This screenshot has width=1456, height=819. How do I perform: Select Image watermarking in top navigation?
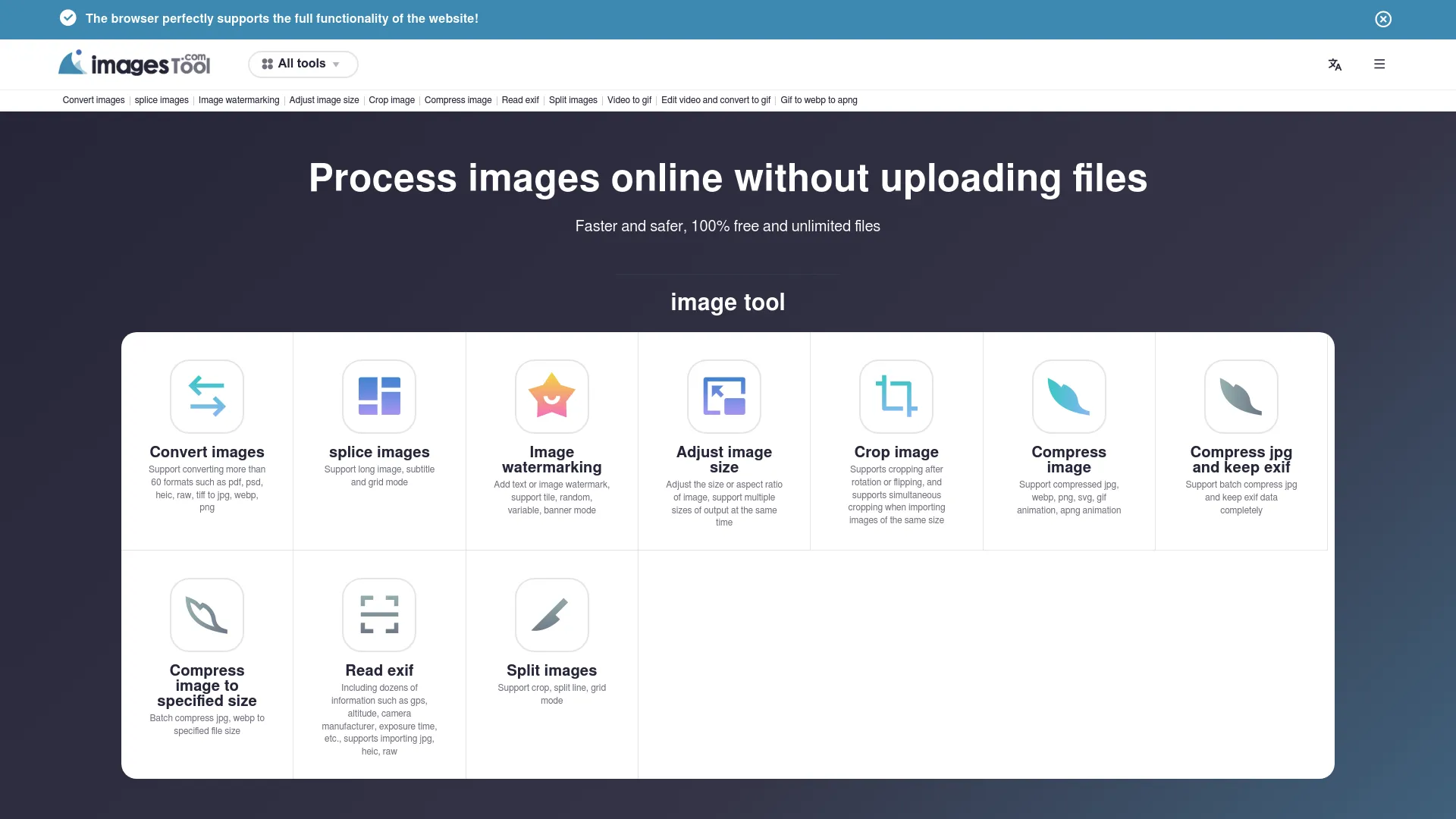[x=239, y=100]
